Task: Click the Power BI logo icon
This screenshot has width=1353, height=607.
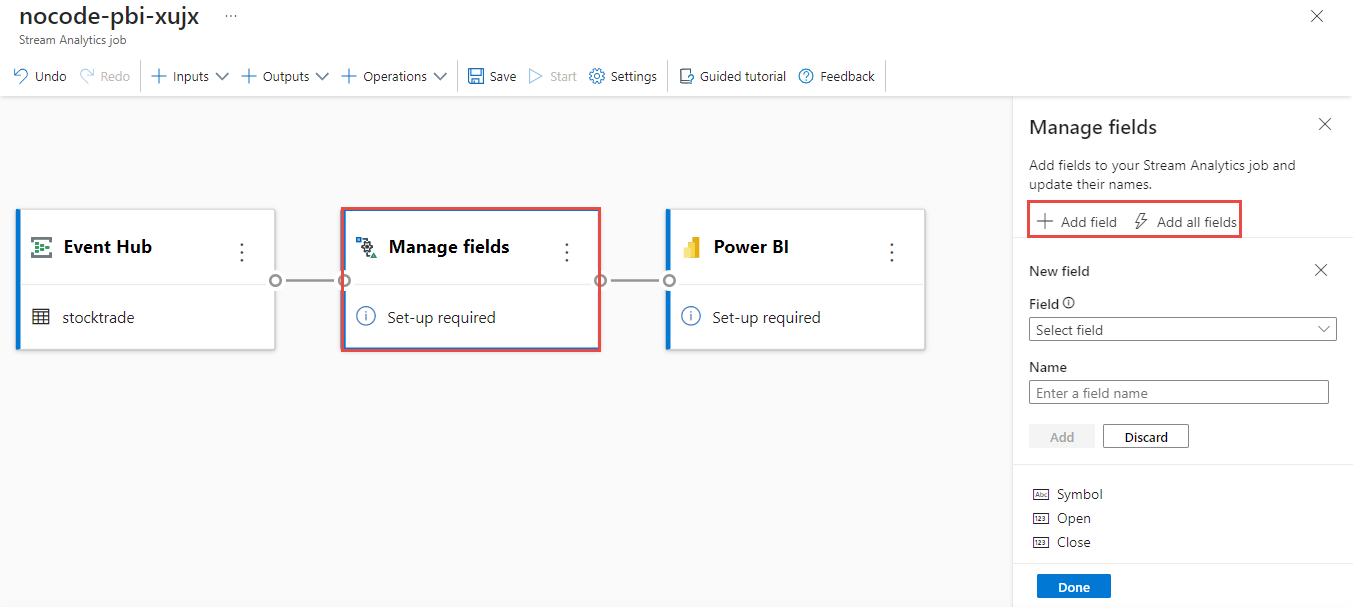Action: 691,247
